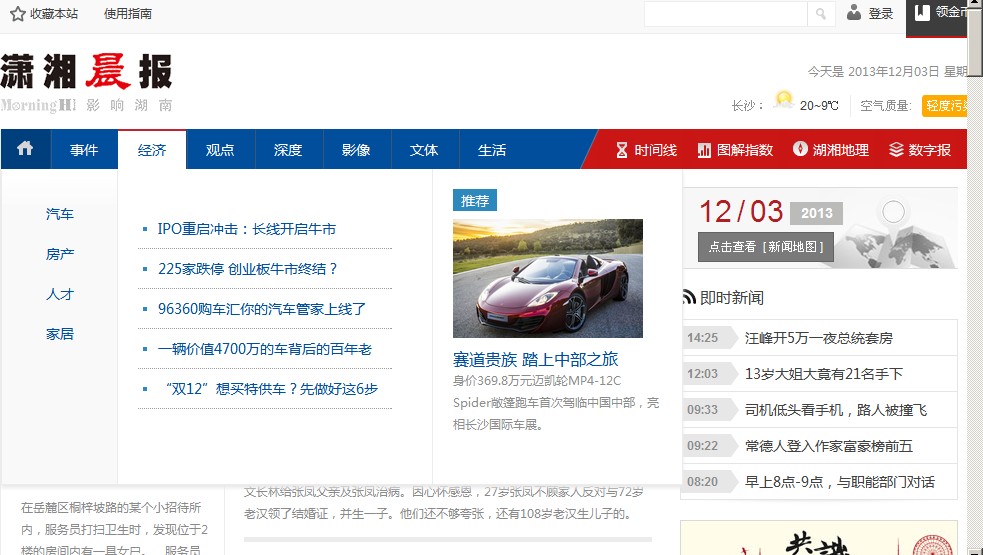
Task: Click the user login icon
Action: [x=854, y=13]
